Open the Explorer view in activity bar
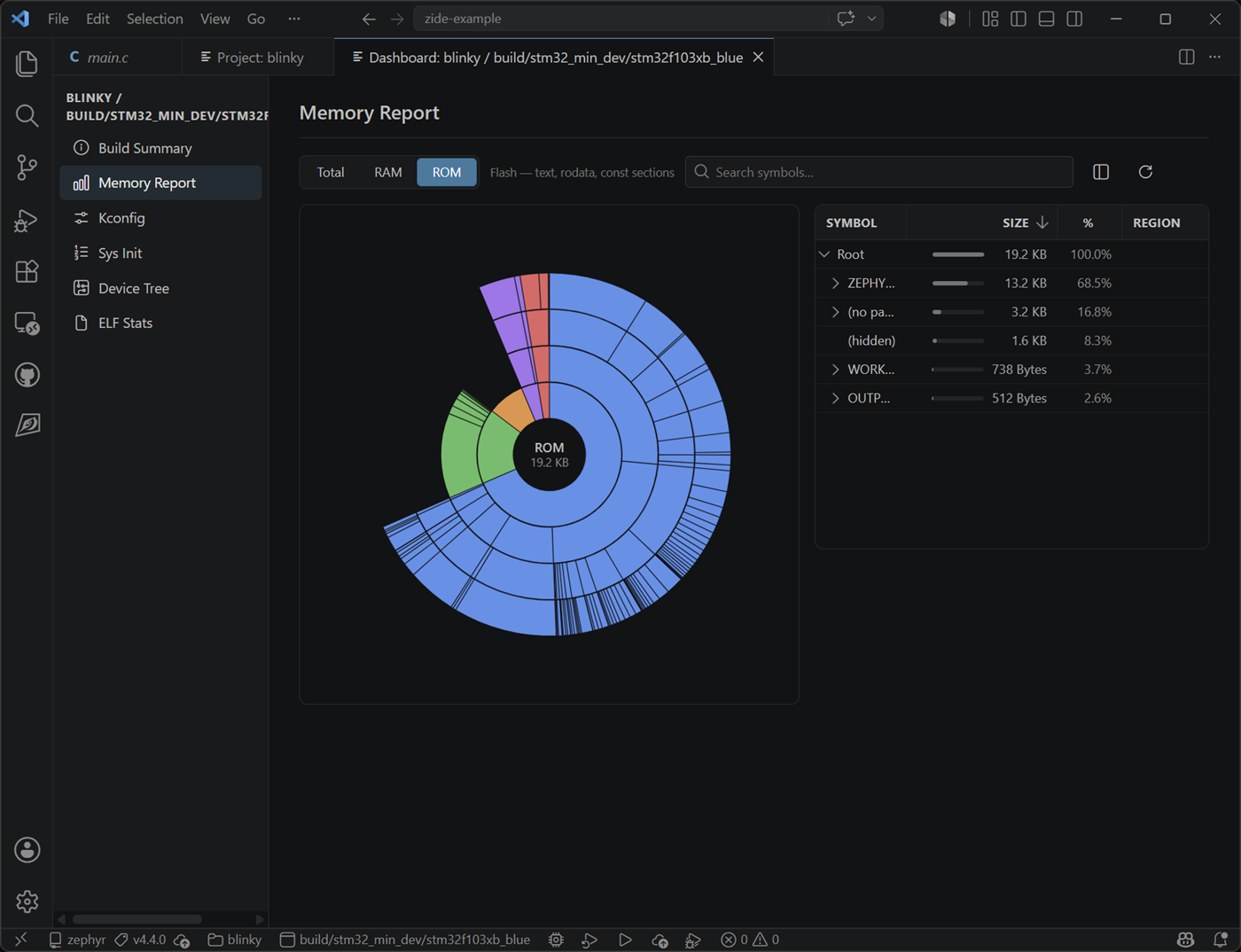The width and height of the screenshot is (1241, 952). click(x=27, y=63)
